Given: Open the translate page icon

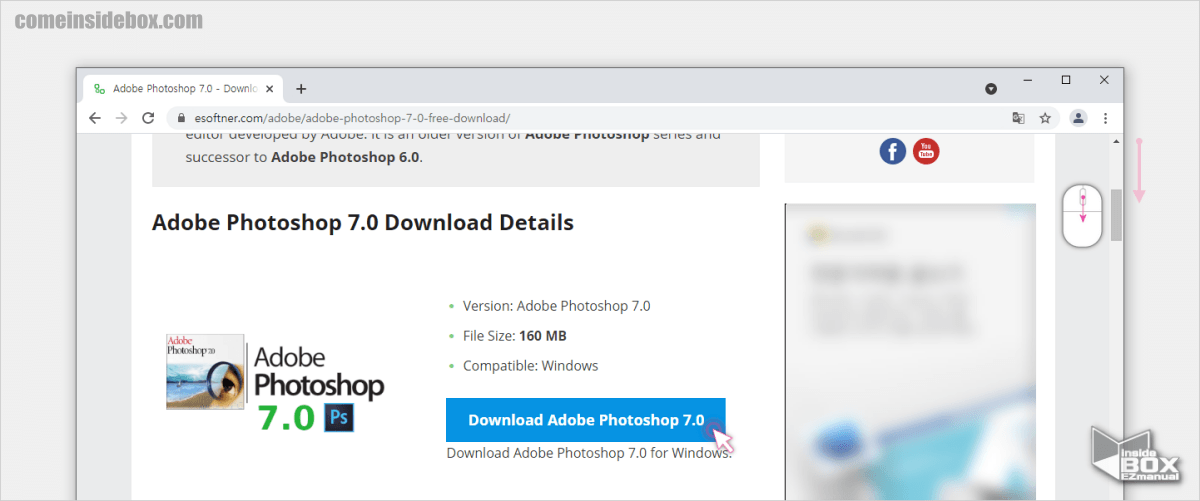Looking at the screenshot, I should tap(1018, 118).
